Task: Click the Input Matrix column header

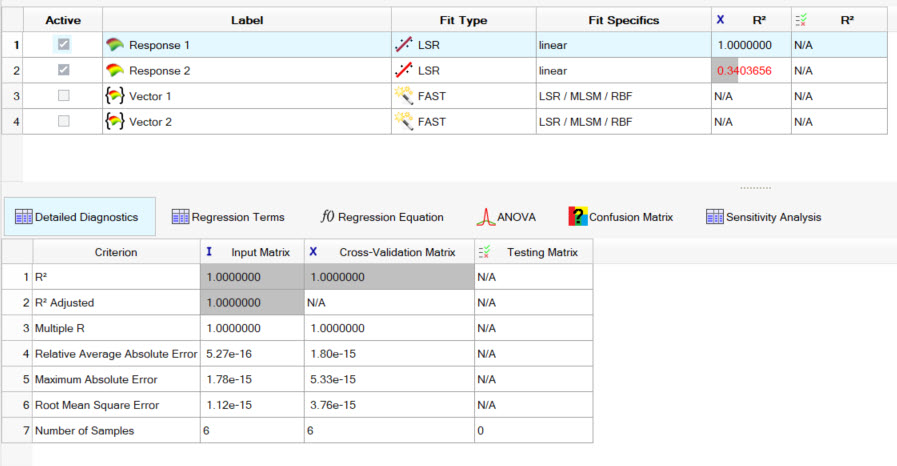Action: (252, 252)
